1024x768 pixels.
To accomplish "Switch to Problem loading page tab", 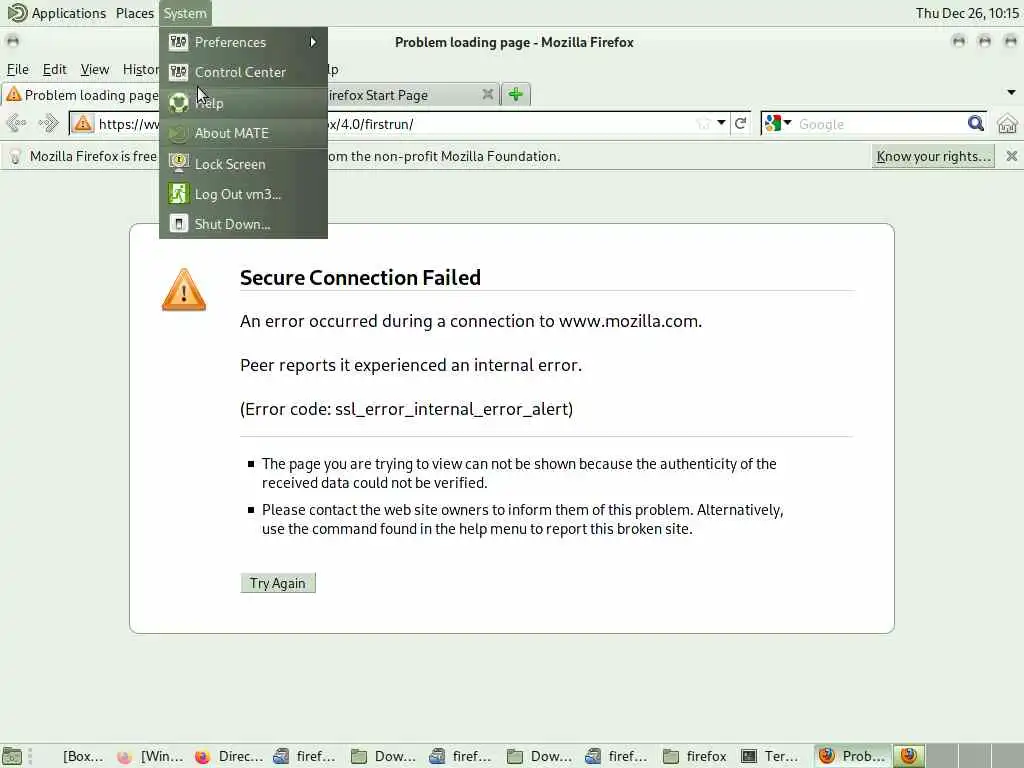I will [81, 95].
